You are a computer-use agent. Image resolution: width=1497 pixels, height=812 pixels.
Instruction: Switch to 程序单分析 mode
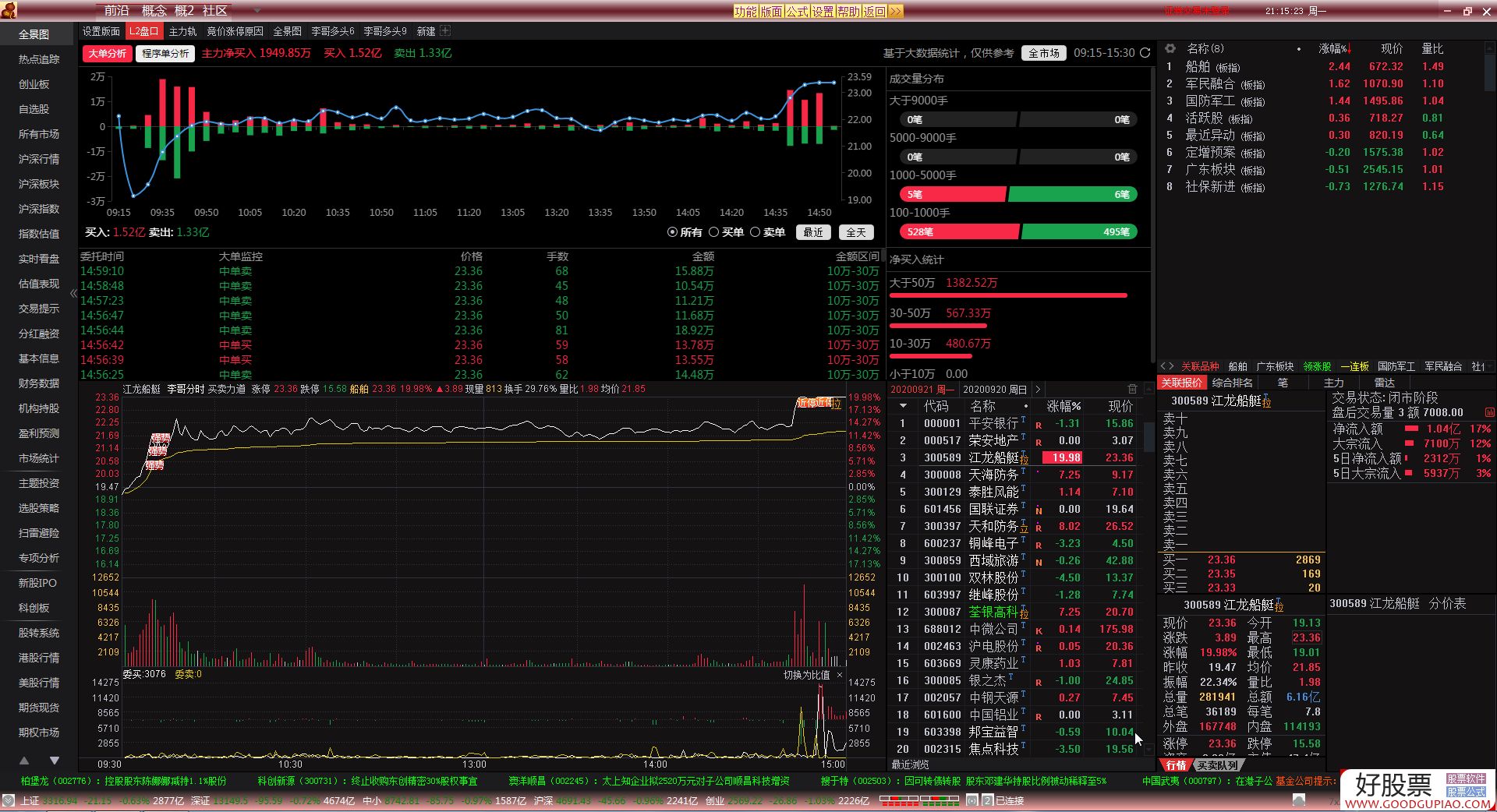[x=165, y=53]
